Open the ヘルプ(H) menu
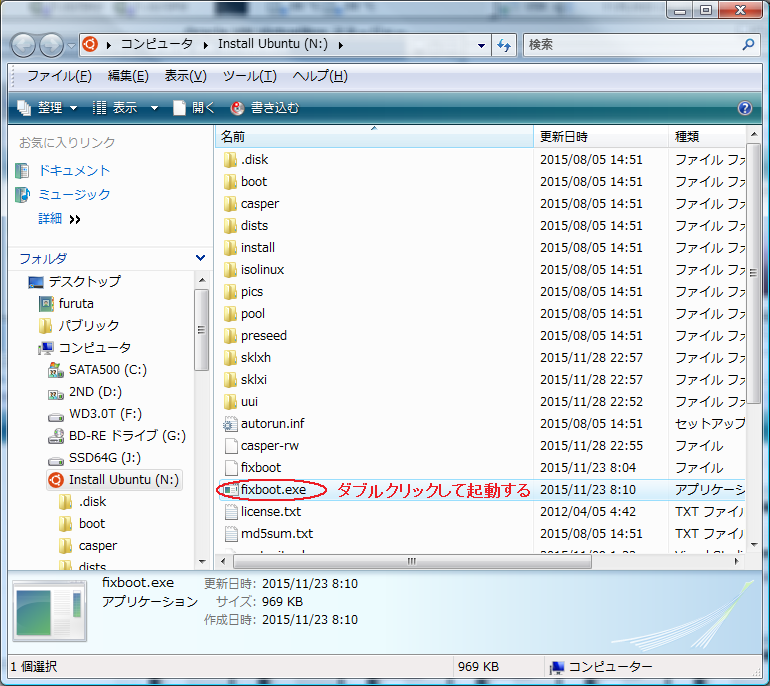770x686 pixels. point(320,76)
